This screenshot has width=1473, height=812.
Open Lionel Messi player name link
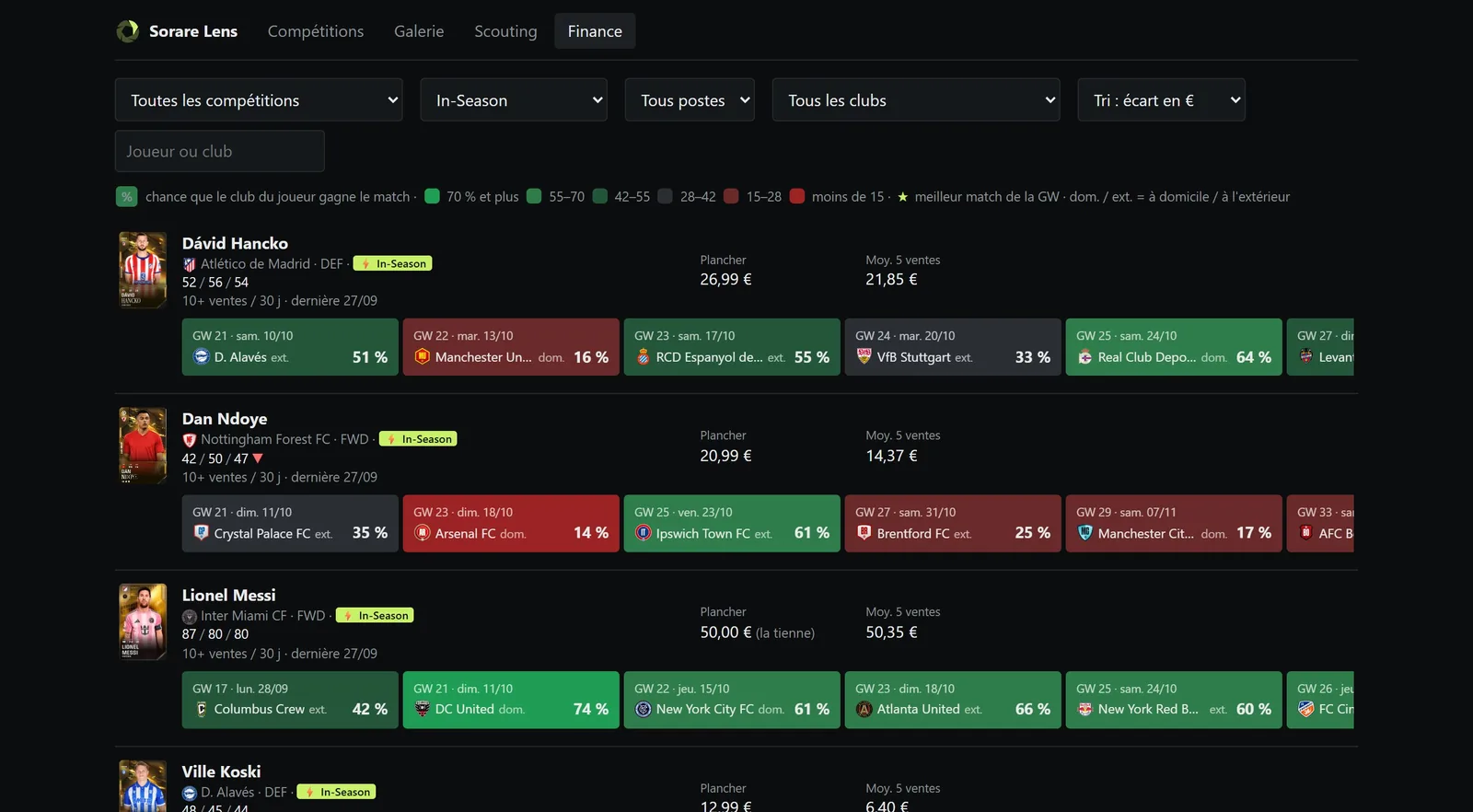click(x=229, y=595)
